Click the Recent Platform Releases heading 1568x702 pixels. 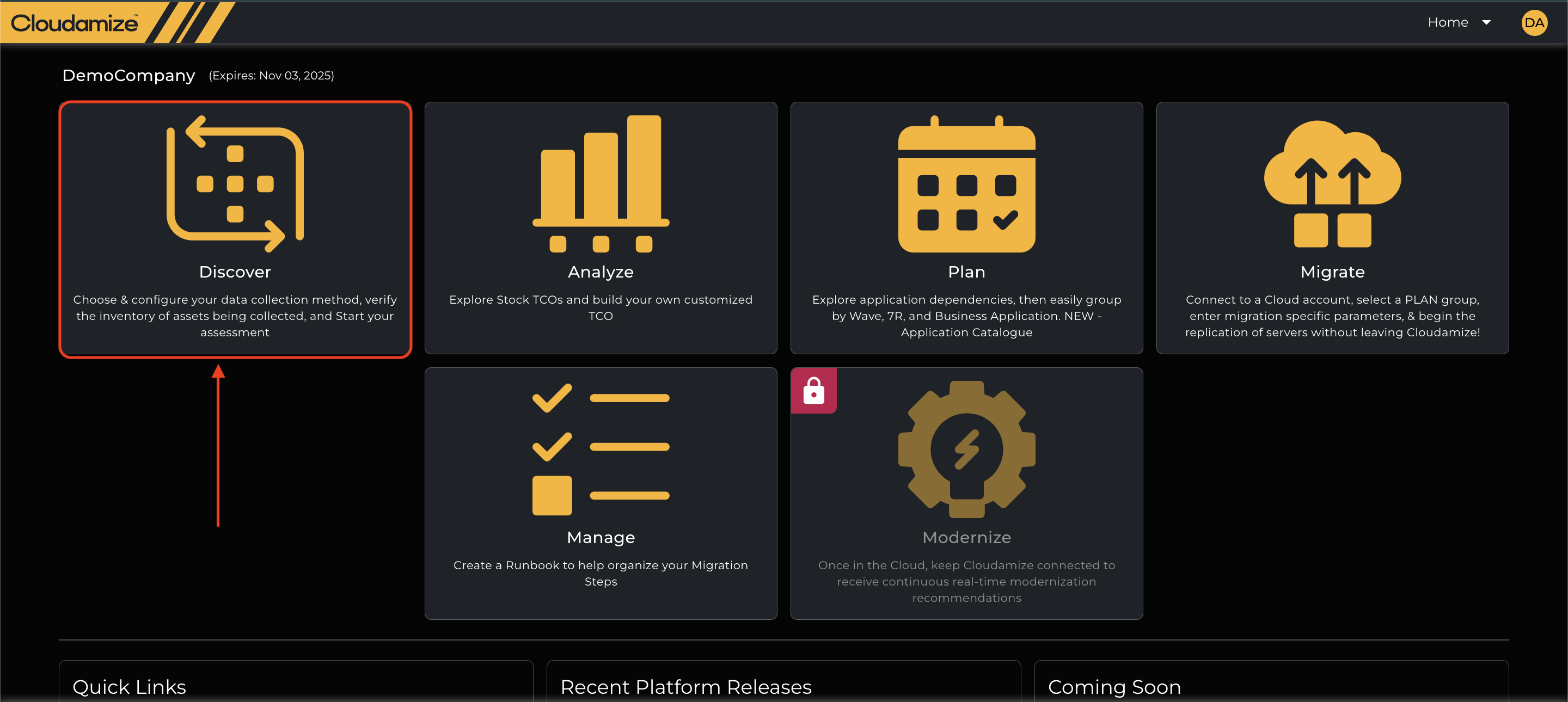click(x=685, y=687)
